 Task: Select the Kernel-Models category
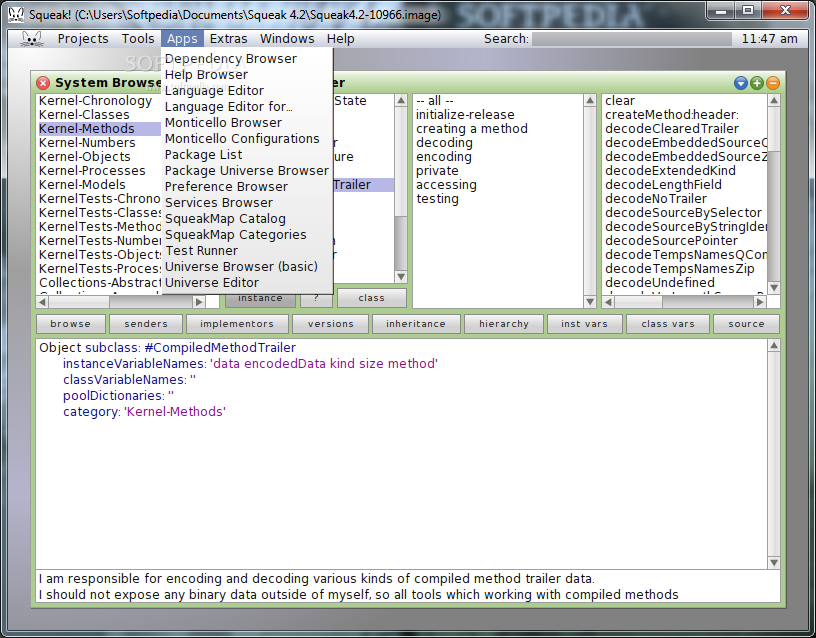[82, 185]
